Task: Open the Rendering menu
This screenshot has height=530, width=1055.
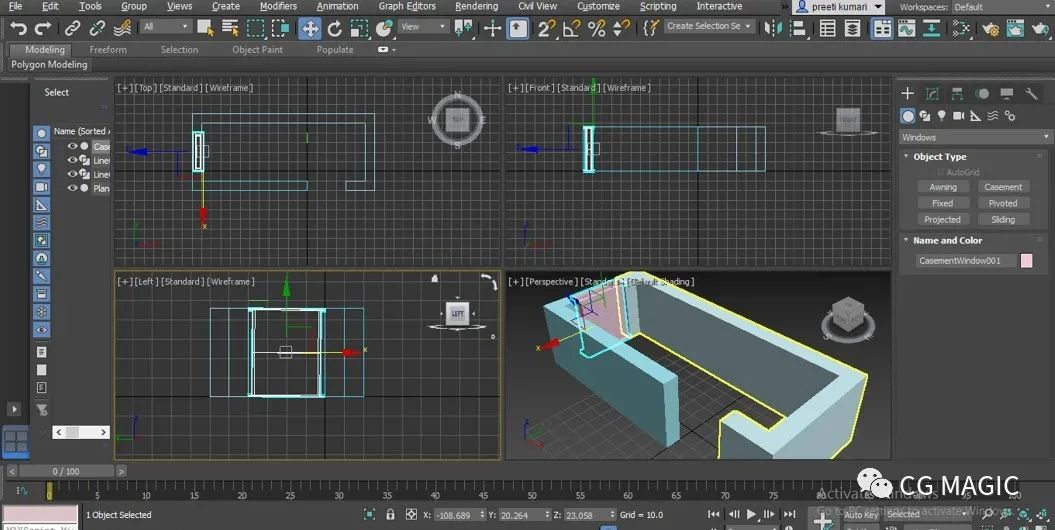Action: click(x=476, y=6)
